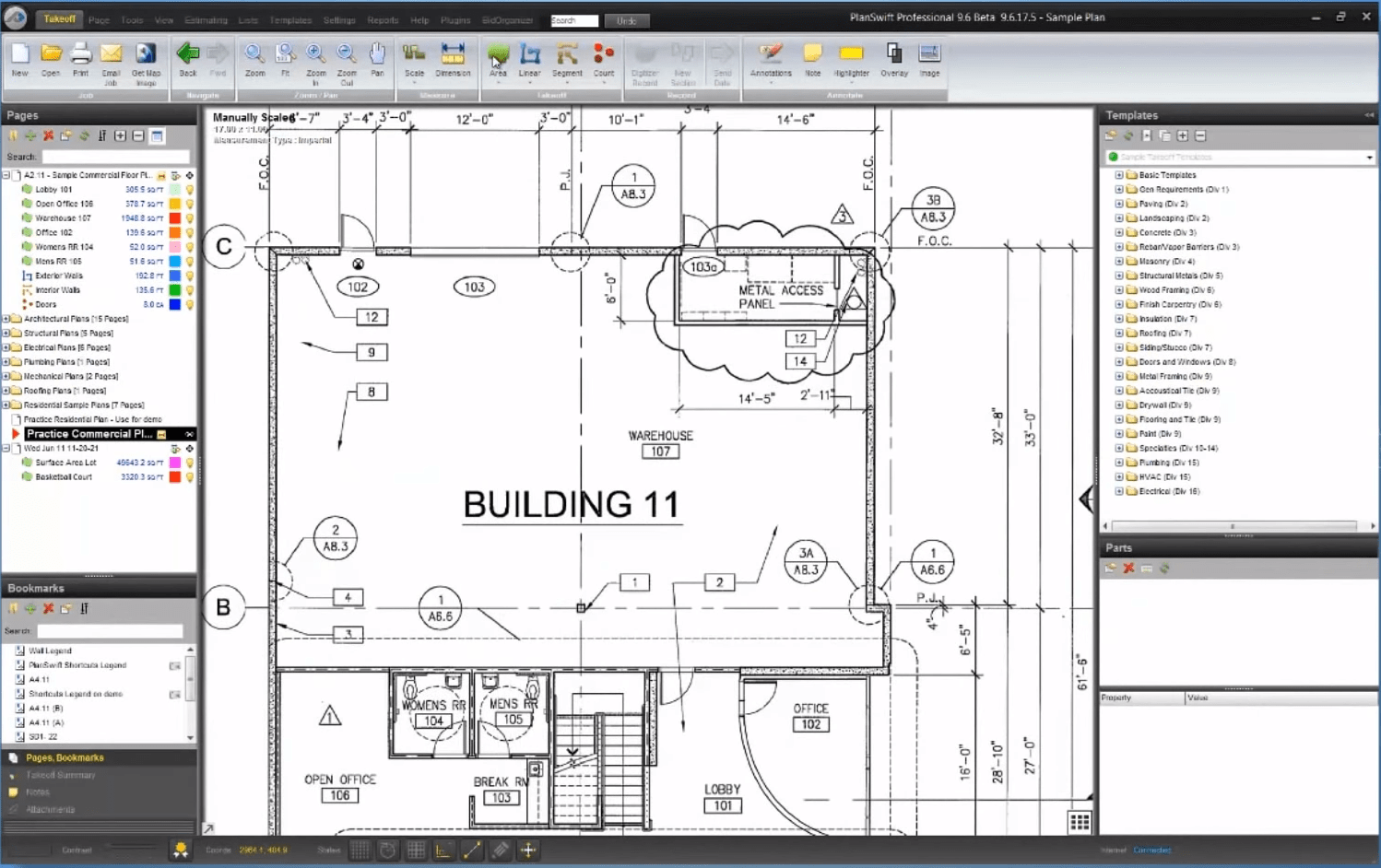Click the Dimension measure tool
Viewport: 1381px width, 868px height.
tap(453, 60)
